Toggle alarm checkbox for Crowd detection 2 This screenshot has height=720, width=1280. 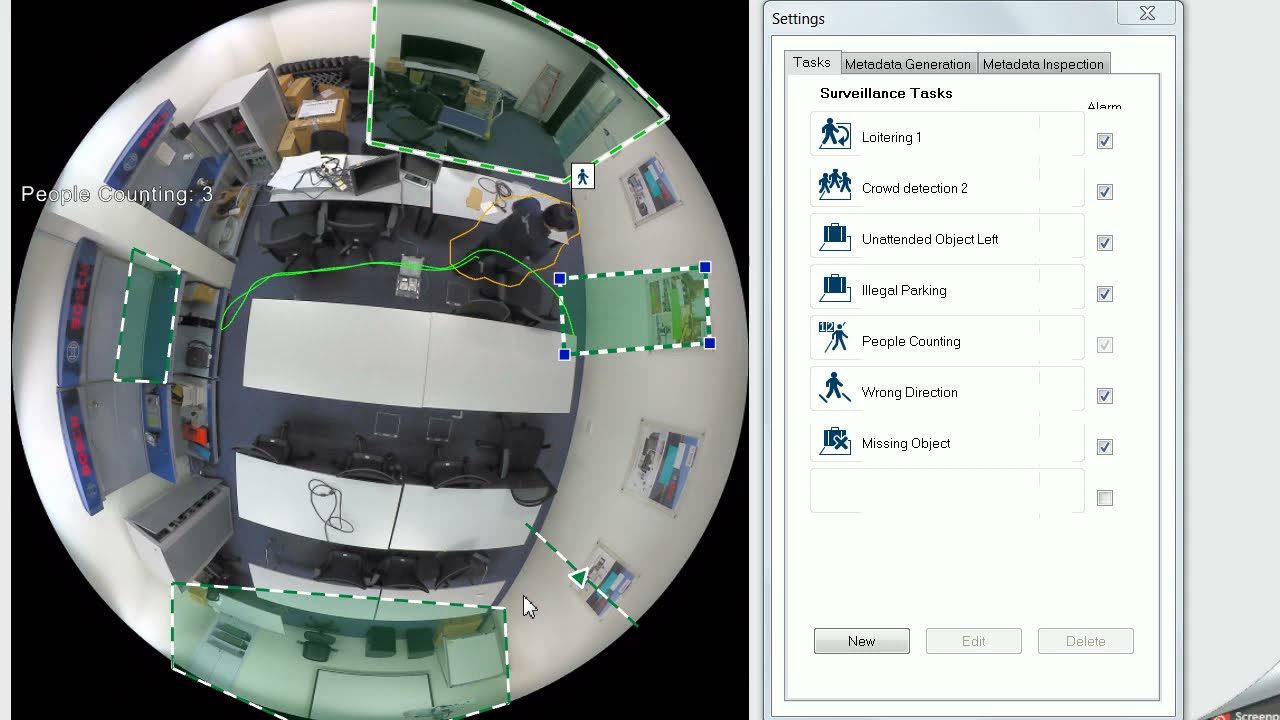coord(1105,192)
